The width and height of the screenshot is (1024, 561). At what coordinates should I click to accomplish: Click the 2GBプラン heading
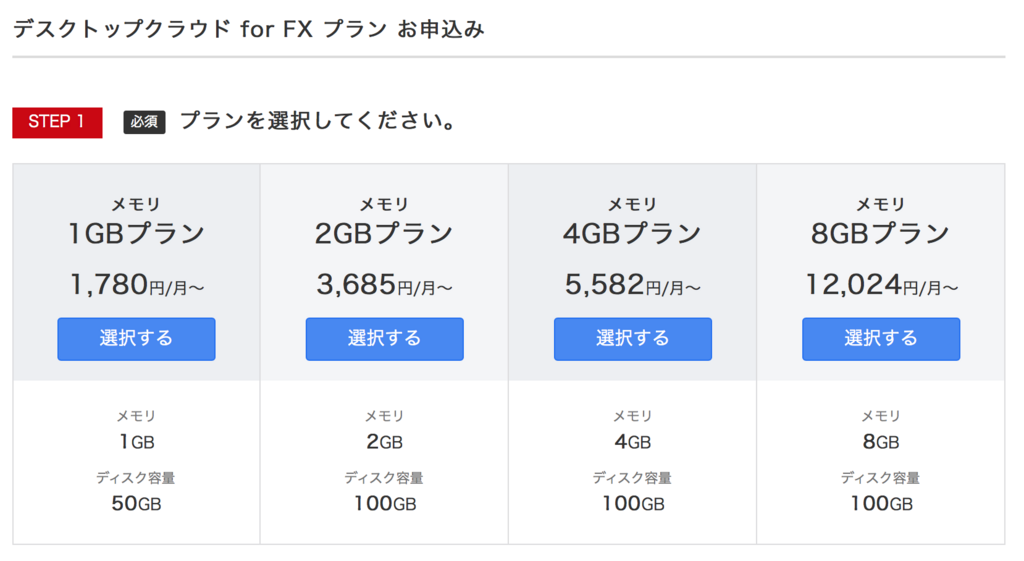[x=384, y=234]
